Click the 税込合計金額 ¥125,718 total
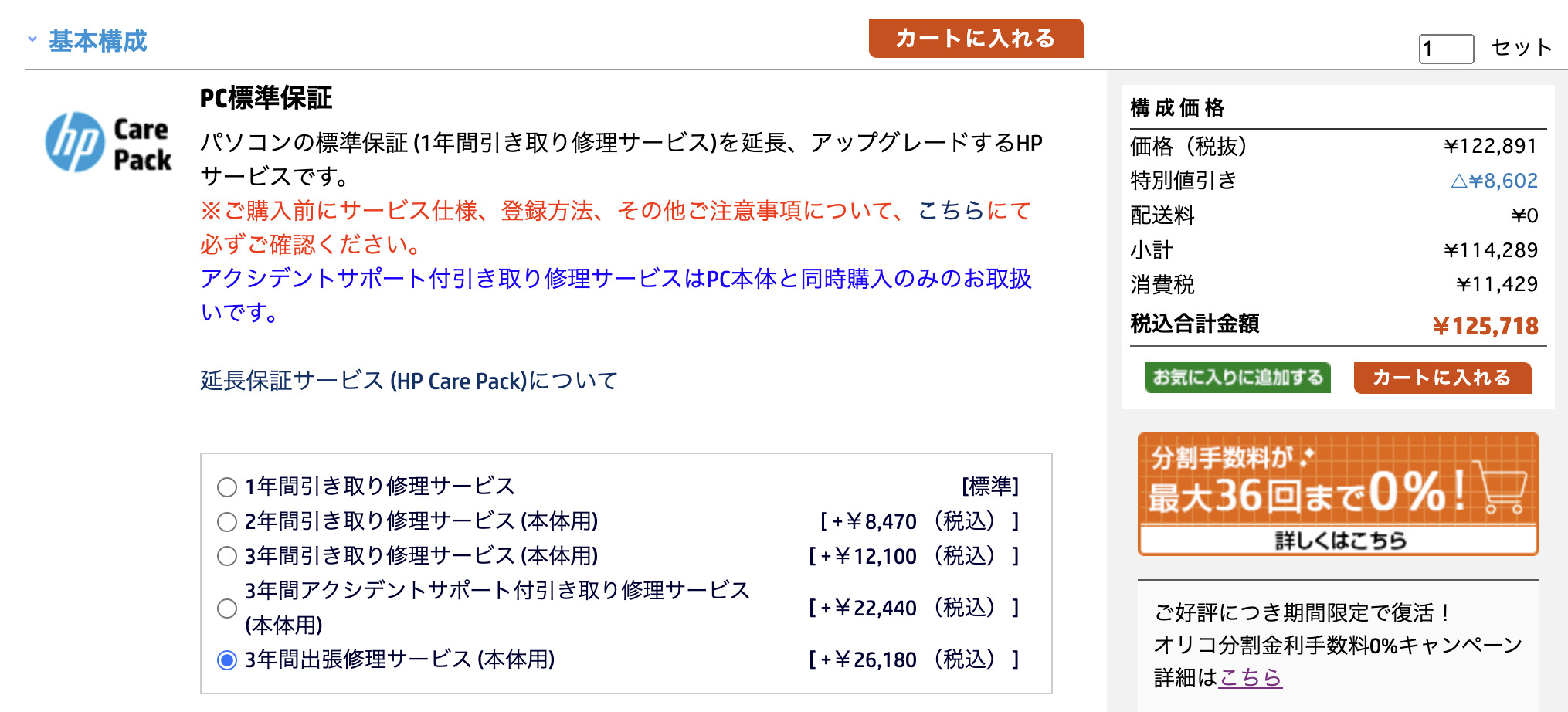Viewport: 1568px width, 712px height. pos(1485,326)
